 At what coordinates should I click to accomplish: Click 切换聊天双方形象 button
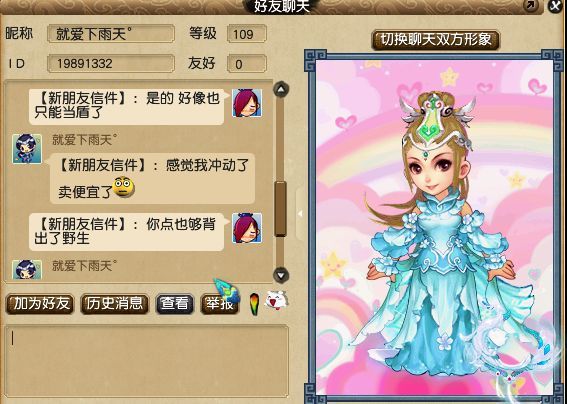tap(436, 40)
